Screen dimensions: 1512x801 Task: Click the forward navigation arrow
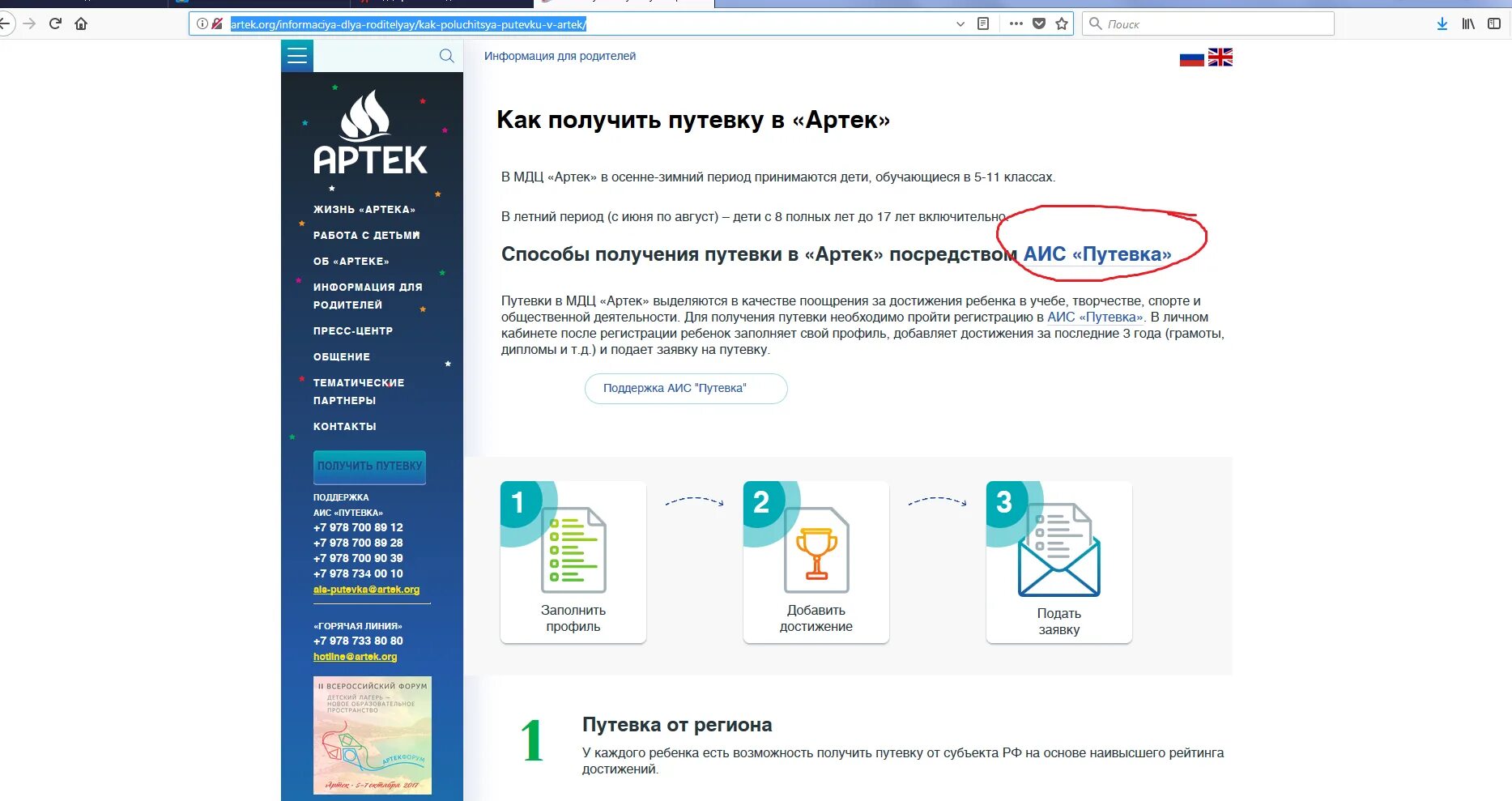tap(29, 23)
